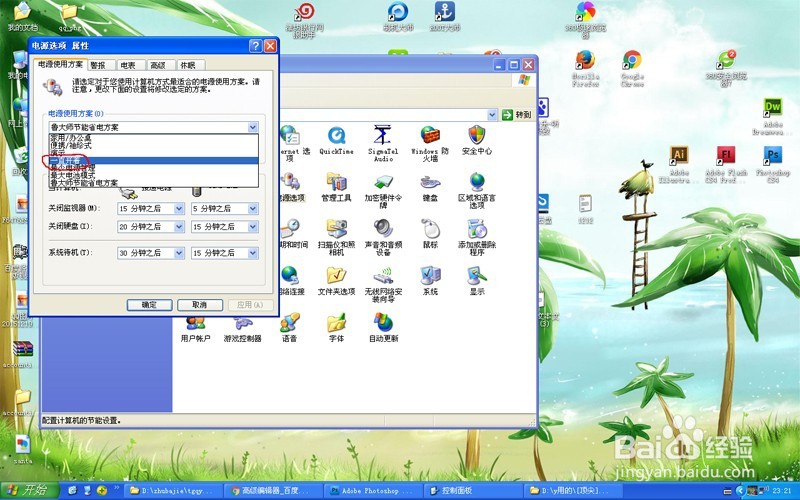Choose 一直开着 in scheme list
The width and height of the screenshot is (800, 500).
pos(154,161)
